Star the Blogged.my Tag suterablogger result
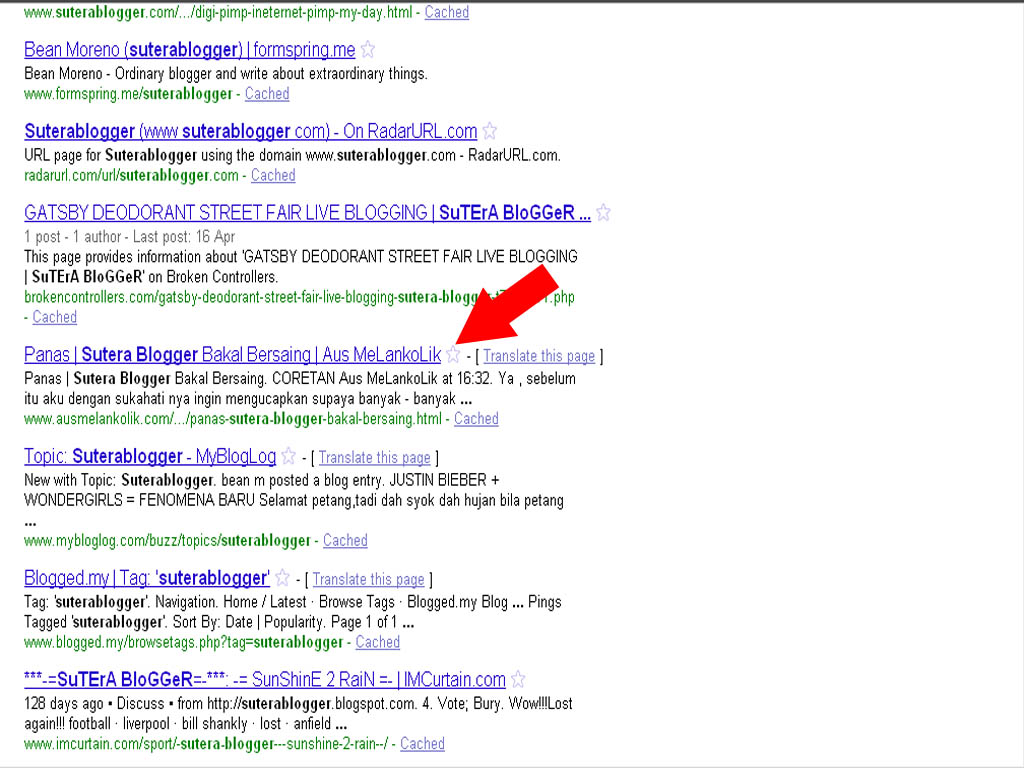The width and height of the screenshot is (1024, 768). point(282,577)
